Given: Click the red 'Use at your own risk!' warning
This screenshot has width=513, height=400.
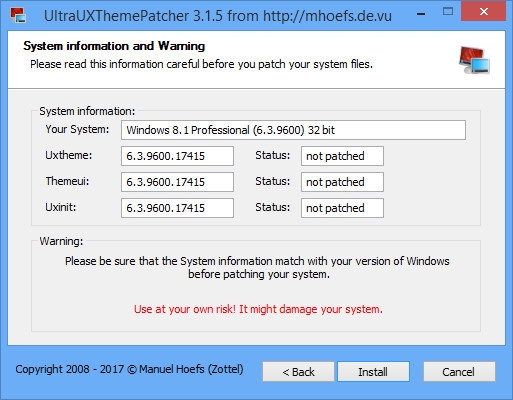Looking at the screenshot, I should click(x=258, y=309).
